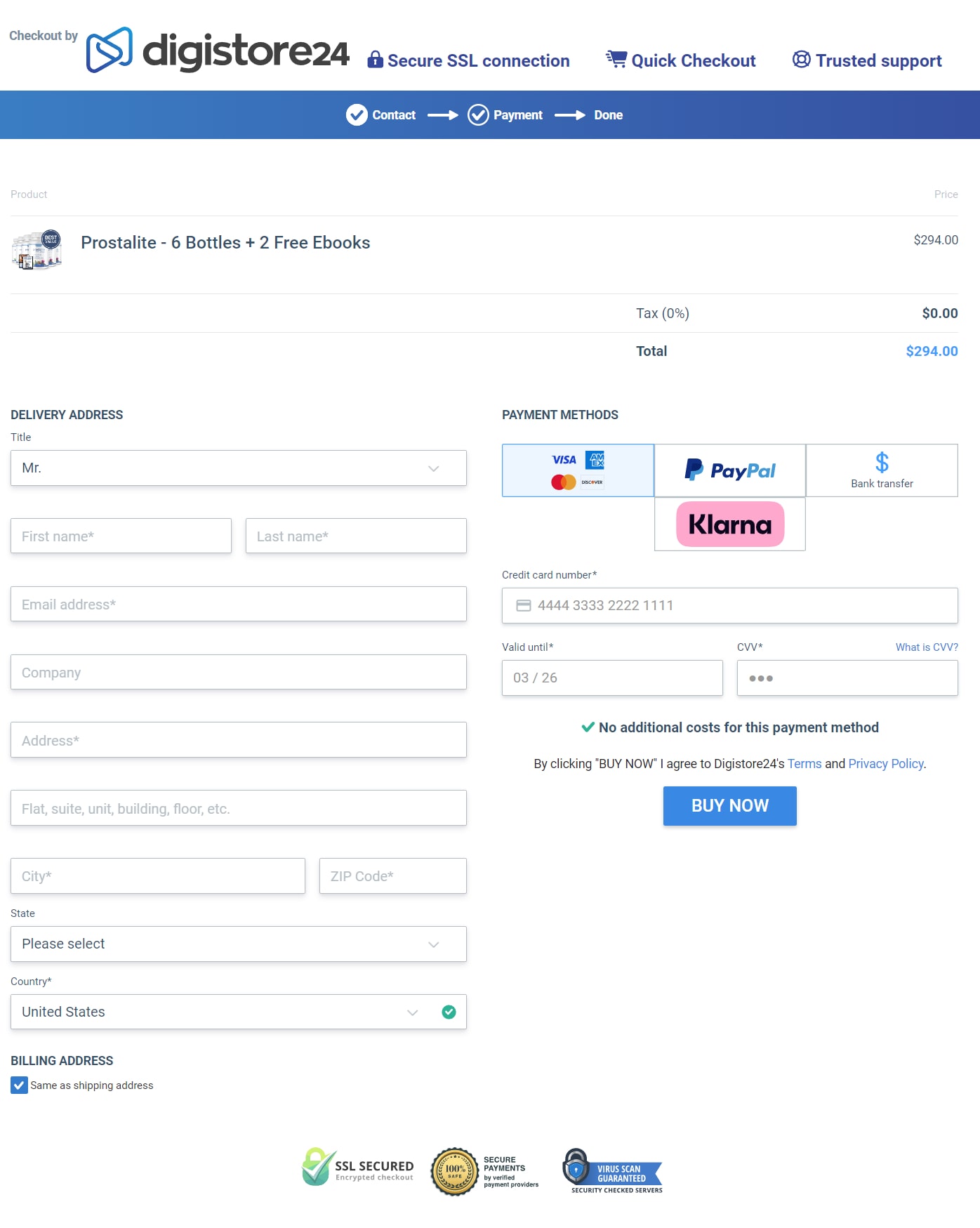Click the Secure SSL connection lock icon

pos(375,60)
